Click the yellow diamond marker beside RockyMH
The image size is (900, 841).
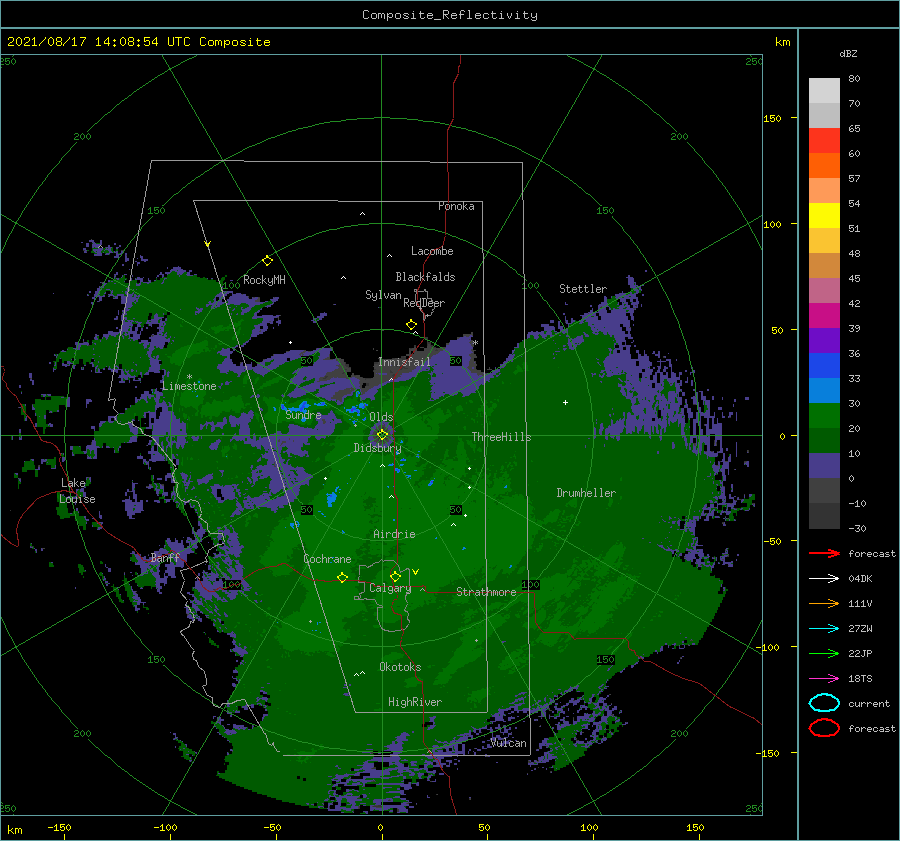267,261
